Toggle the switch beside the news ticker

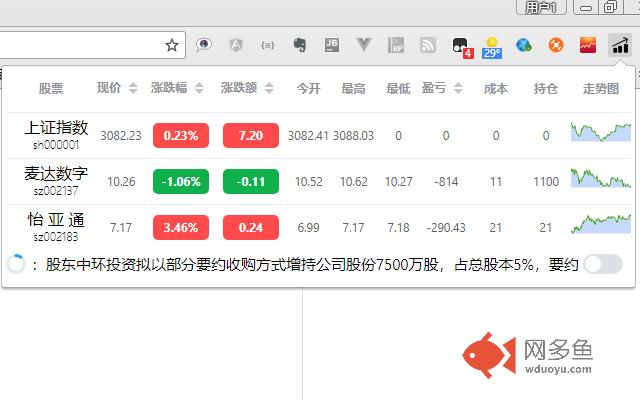[602, 264]
